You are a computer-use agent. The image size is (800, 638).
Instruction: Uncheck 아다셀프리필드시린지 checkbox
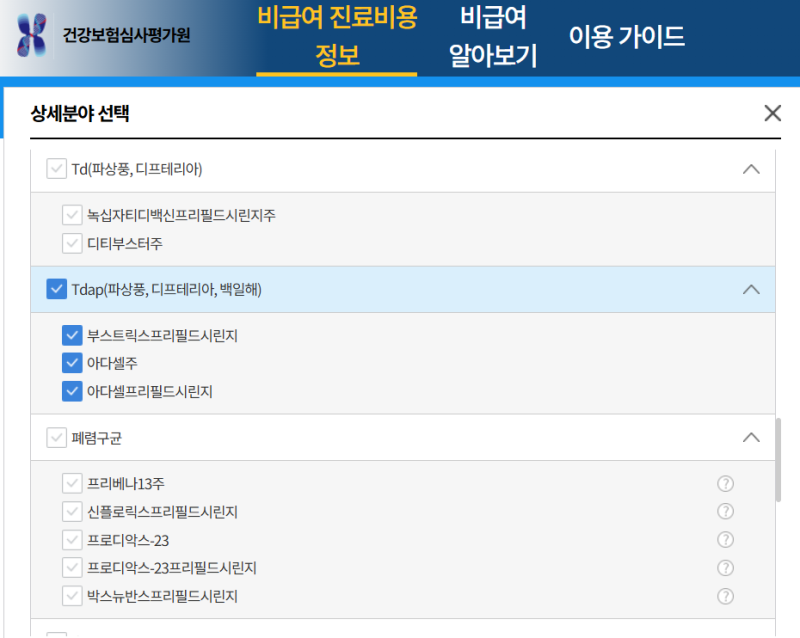pyautogui.click(x=72, y=391)
